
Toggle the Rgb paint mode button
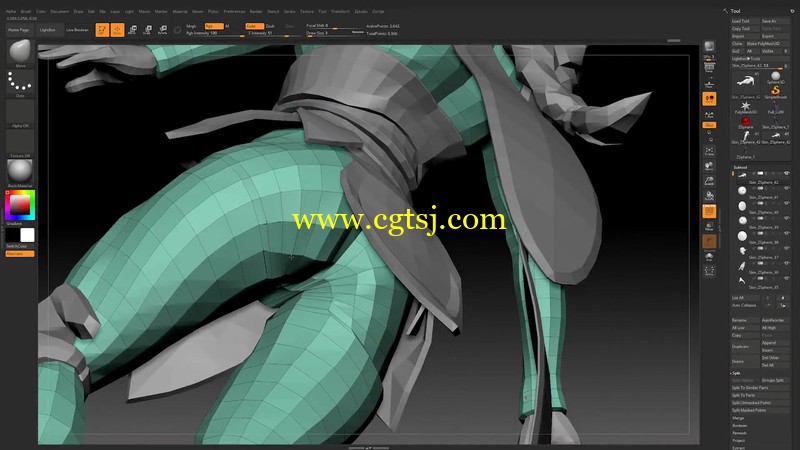click(x=214, y=26)
